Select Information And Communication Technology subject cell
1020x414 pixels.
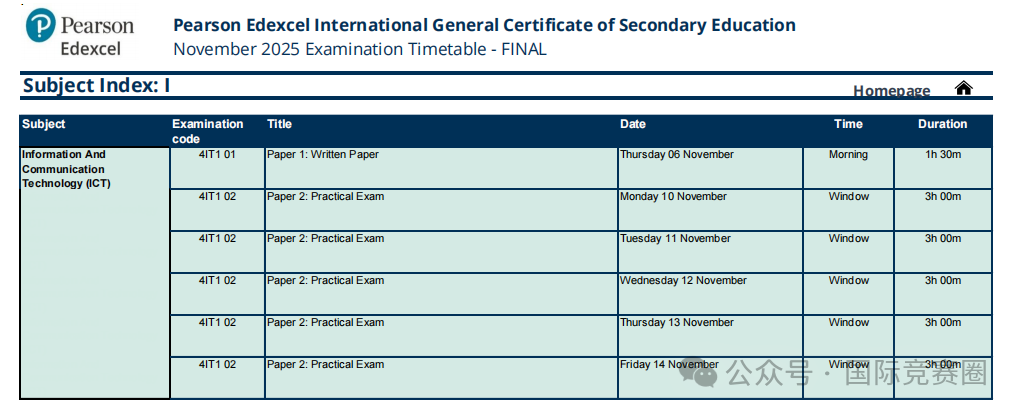click(x=95, y=273)
